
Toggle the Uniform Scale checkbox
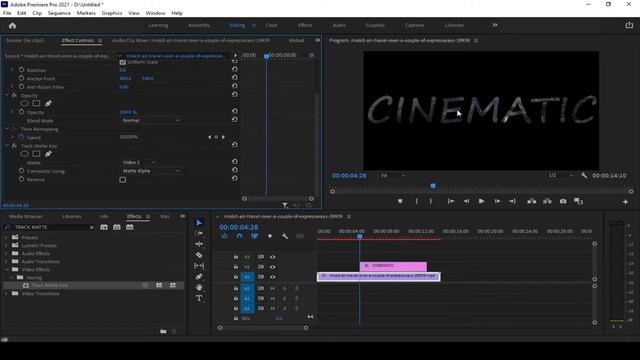(x=122, y=62)
